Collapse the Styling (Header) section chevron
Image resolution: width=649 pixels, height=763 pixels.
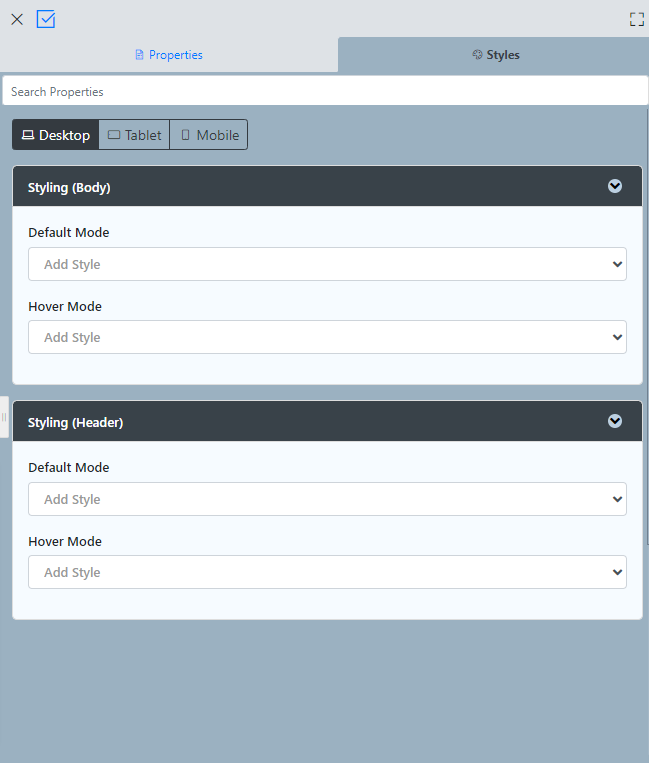[615, 421]
